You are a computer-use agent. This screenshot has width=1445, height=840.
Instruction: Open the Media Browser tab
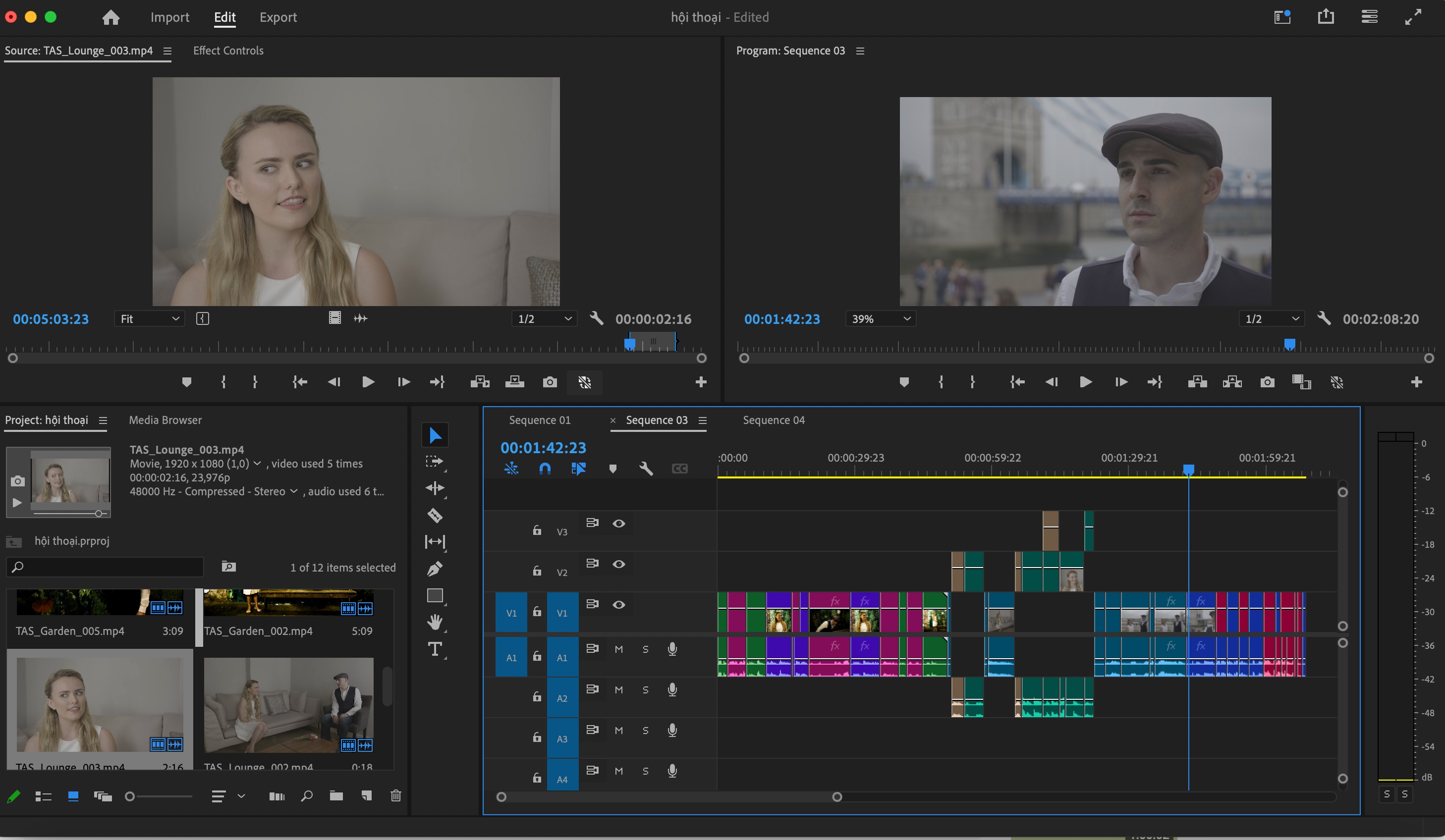pyautogui.click(x=165, y=420)
